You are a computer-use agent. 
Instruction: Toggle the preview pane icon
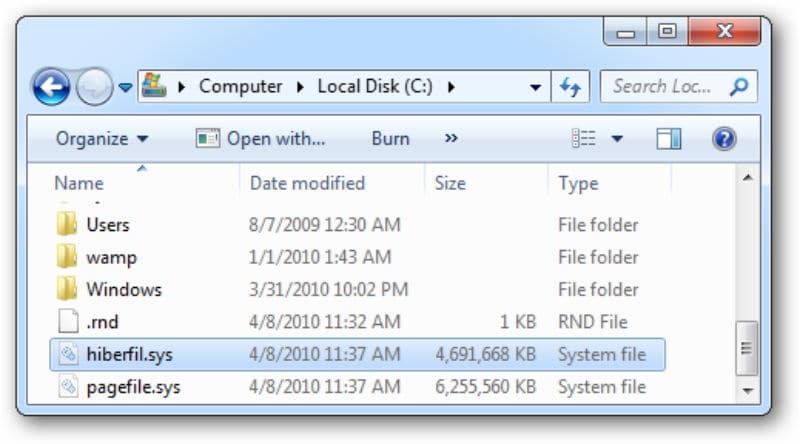(669, 139)
